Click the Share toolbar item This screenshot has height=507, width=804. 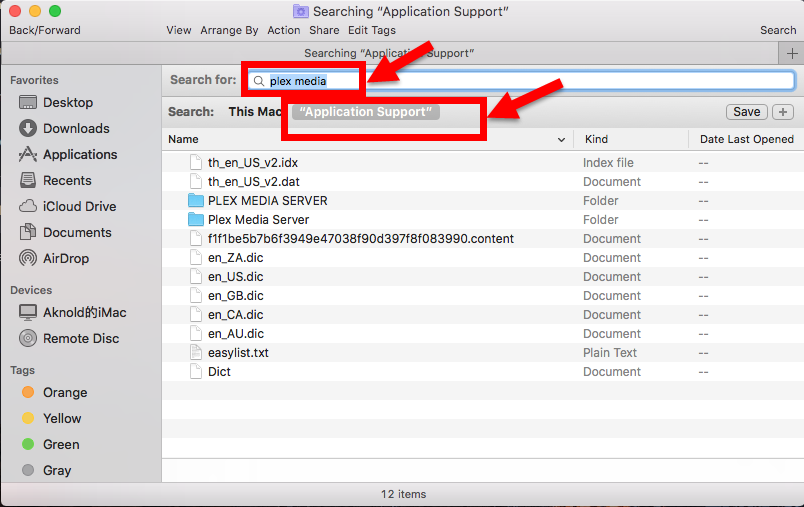tap(324, 30)
